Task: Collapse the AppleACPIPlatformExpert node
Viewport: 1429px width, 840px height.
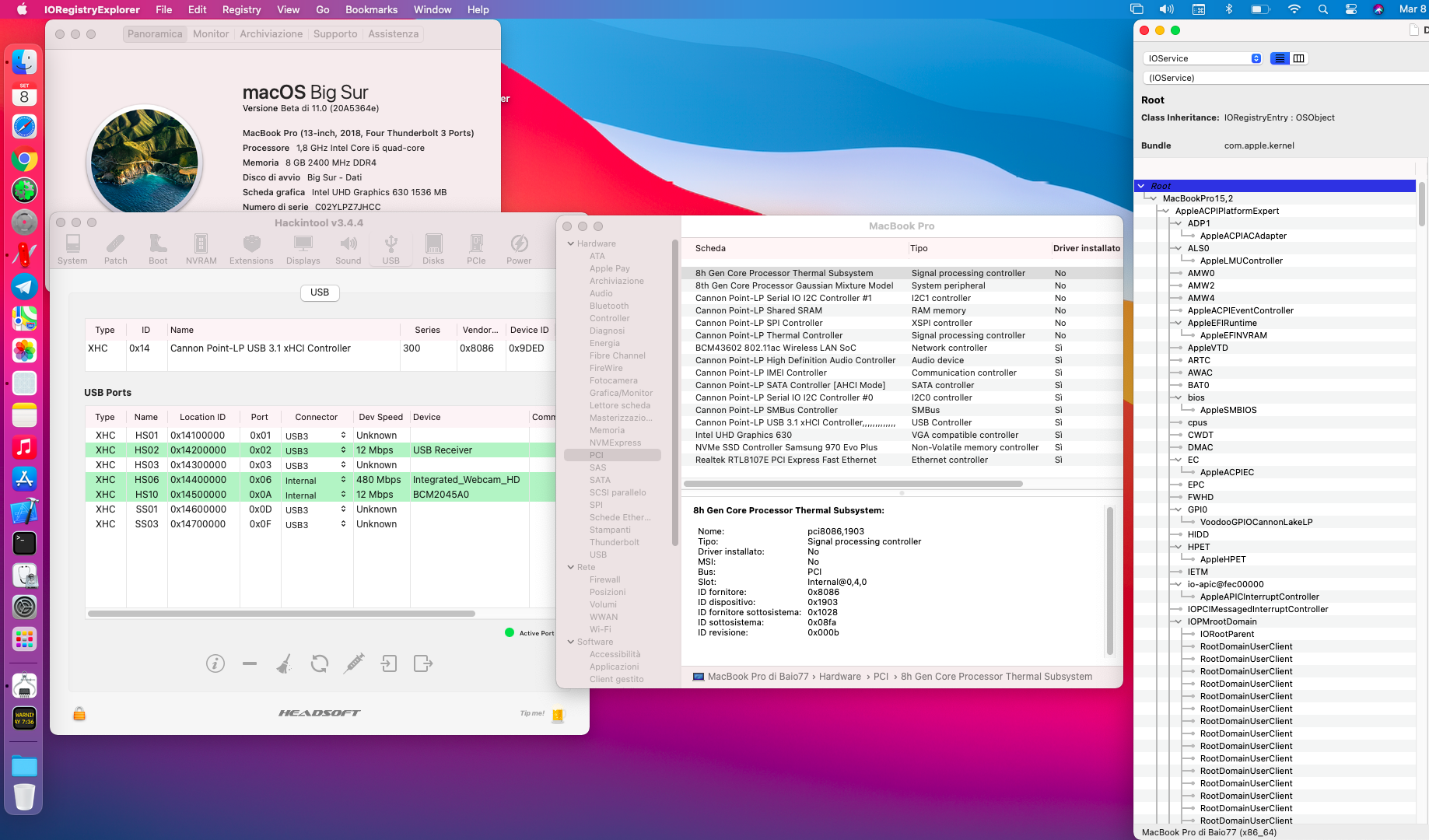Action: 1166,211
